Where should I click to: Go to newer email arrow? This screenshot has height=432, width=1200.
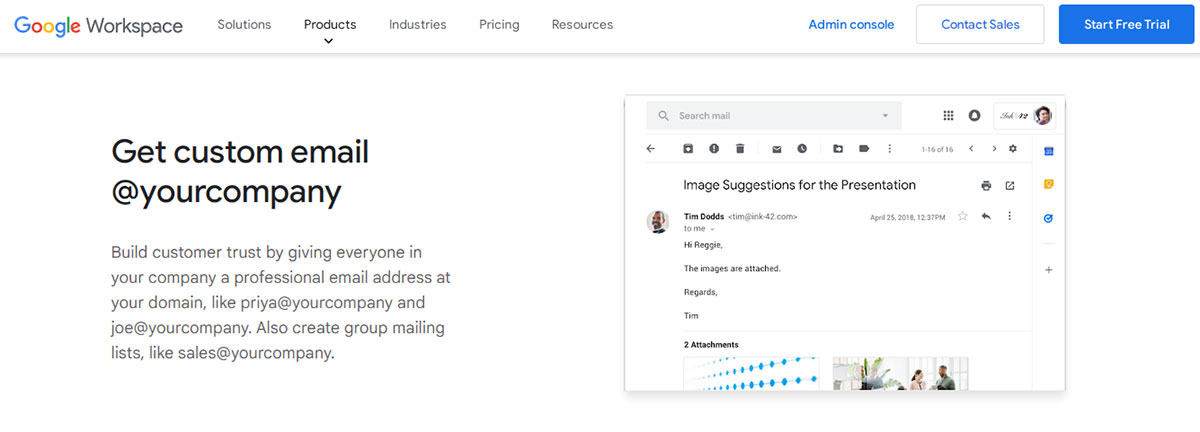[970, 149]
